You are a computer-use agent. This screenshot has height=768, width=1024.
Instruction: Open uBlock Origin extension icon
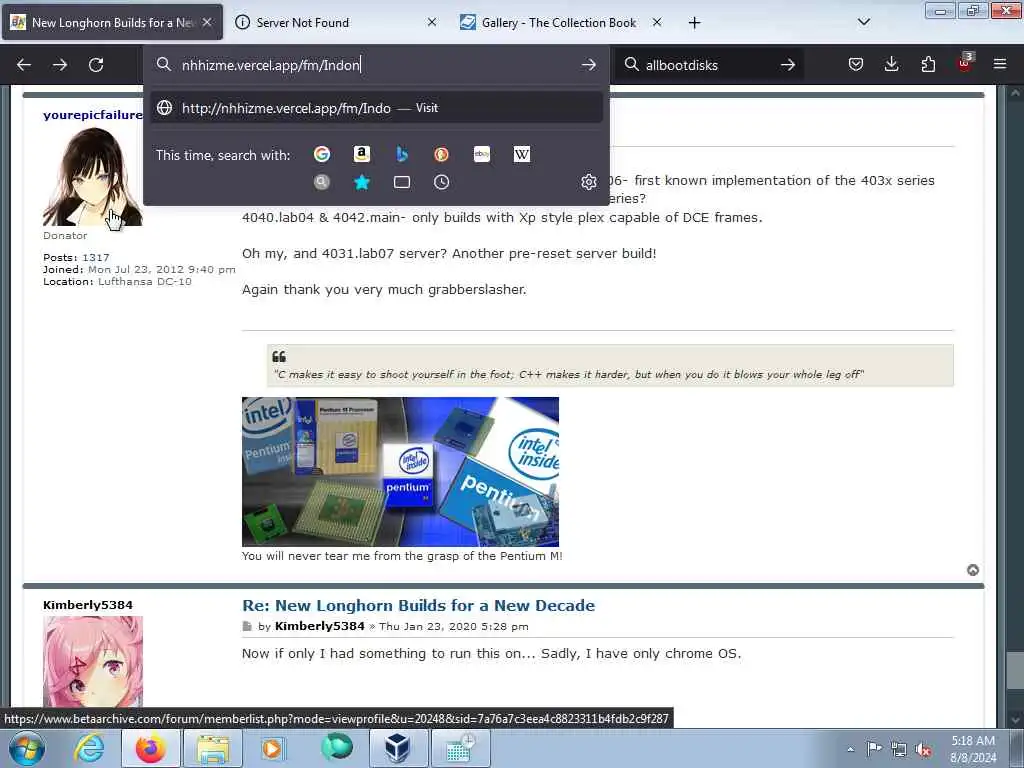(965, 63)
